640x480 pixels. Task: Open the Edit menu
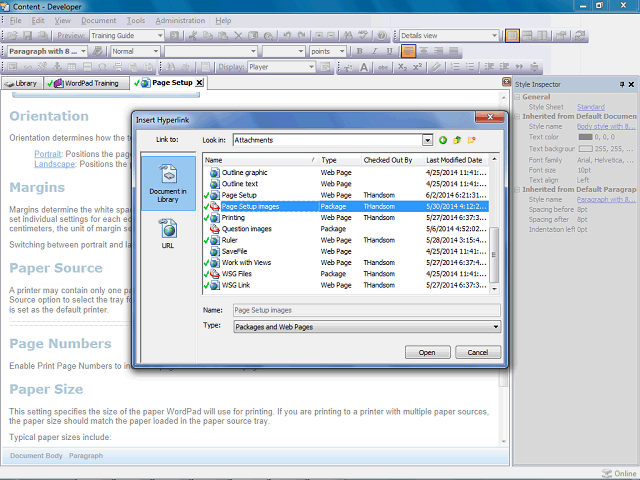[38, 20]
